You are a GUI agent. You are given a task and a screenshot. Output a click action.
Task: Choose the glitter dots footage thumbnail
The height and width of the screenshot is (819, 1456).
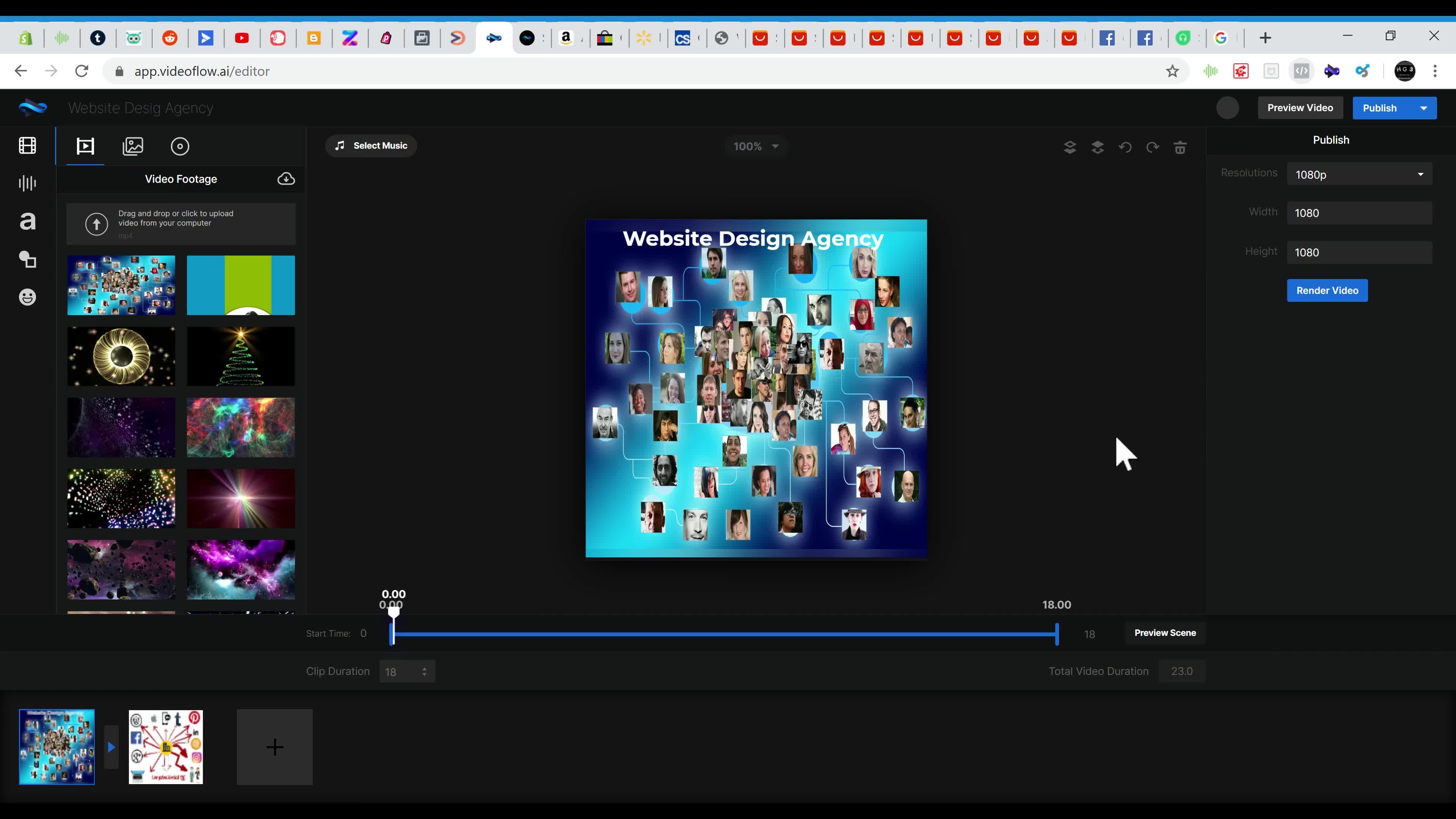(121, 499)
